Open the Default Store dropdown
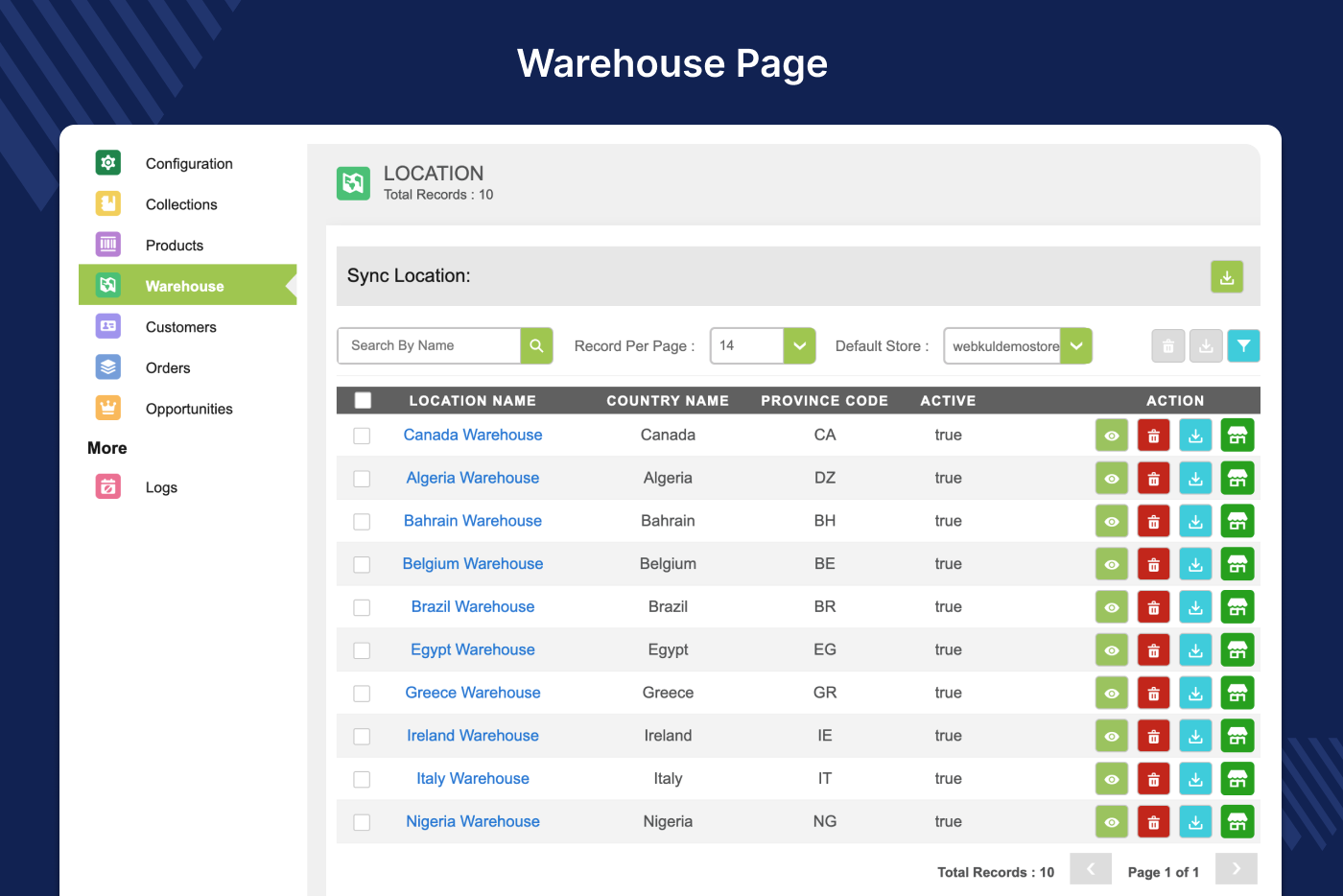 click(1075, 345)
